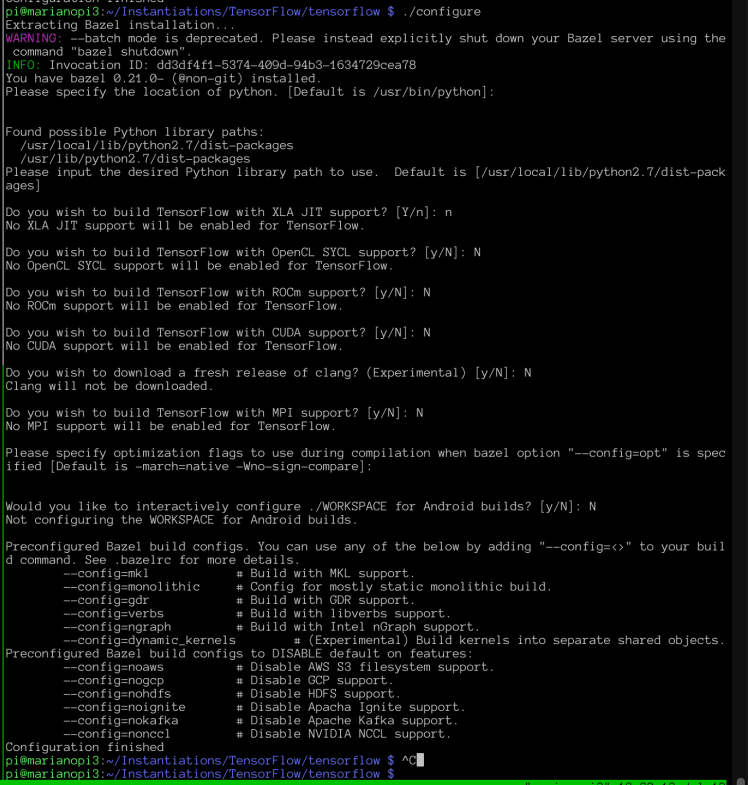Select the invocation ID dd3df4f1-5374-409d-94b3-1634729cea78
This screenshot has width=748, height=785.
[286, 65]
